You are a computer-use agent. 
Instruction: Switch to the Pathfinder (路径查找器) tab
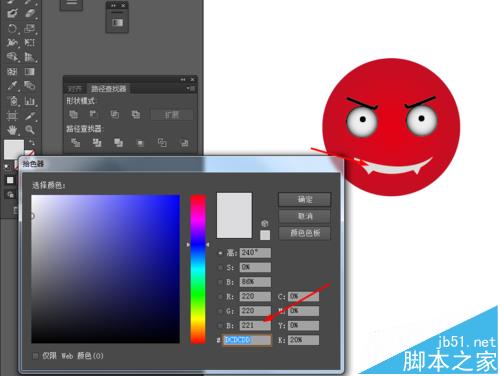pyautogui.click(x=109, y=89)
